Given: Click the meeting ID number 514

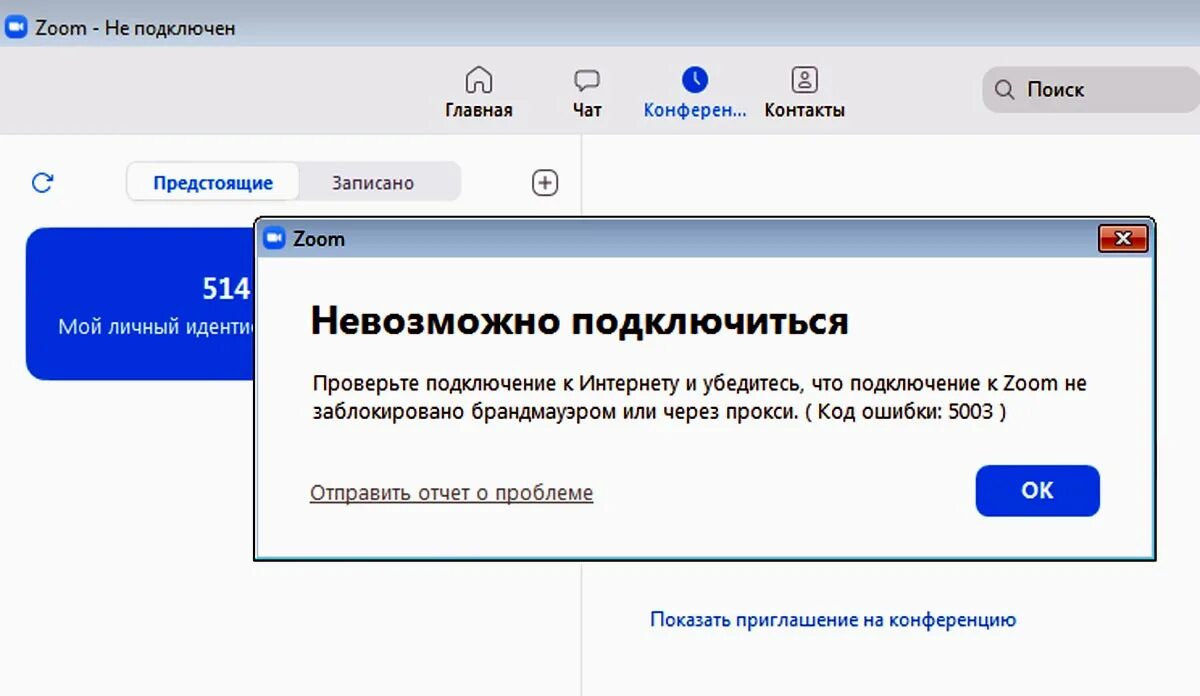Looking at the screenshot, I should click(x=229, y=288).
